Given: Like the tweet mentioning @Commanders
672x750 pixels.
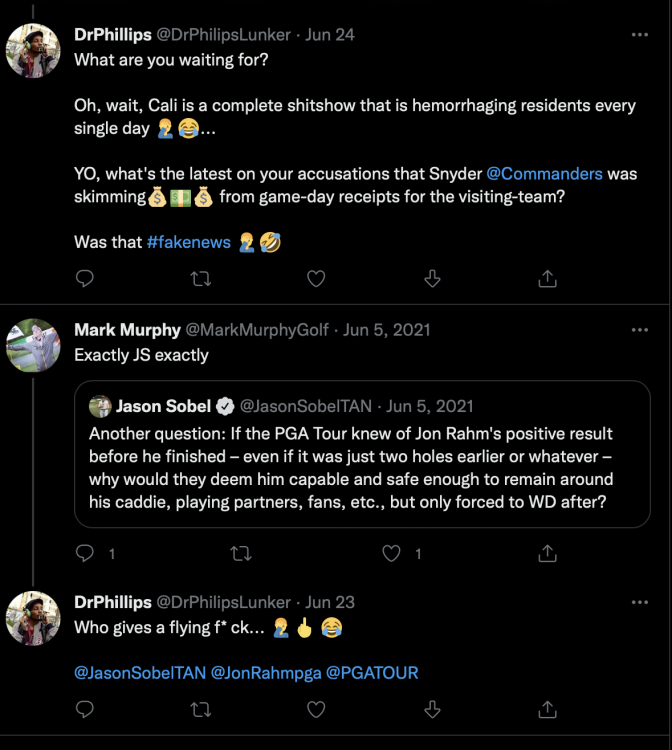Looking at the screenshot, I should click(316, 279).
